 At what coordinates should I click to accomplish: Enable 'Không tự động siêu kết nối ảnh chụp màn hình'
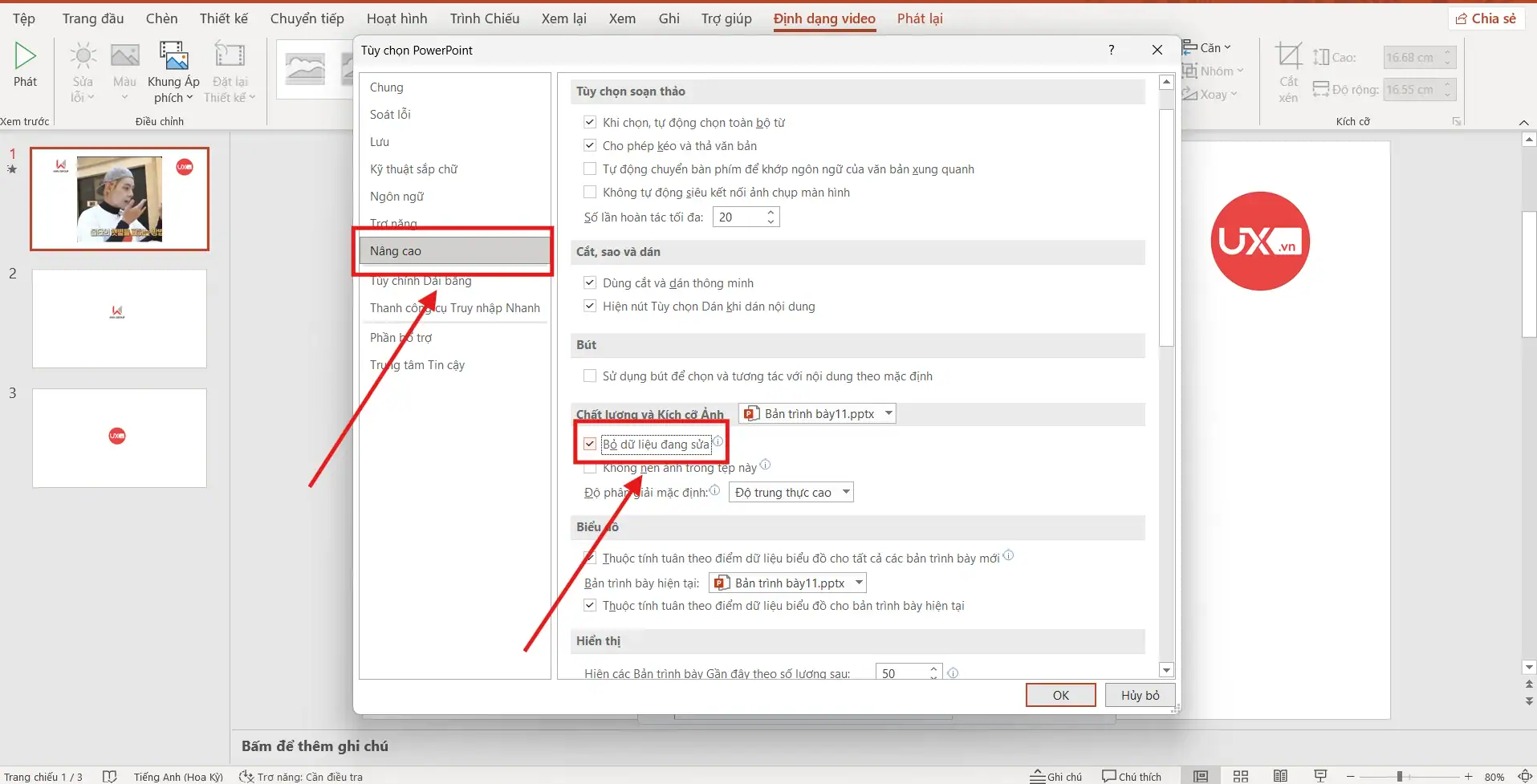[590, 192]
